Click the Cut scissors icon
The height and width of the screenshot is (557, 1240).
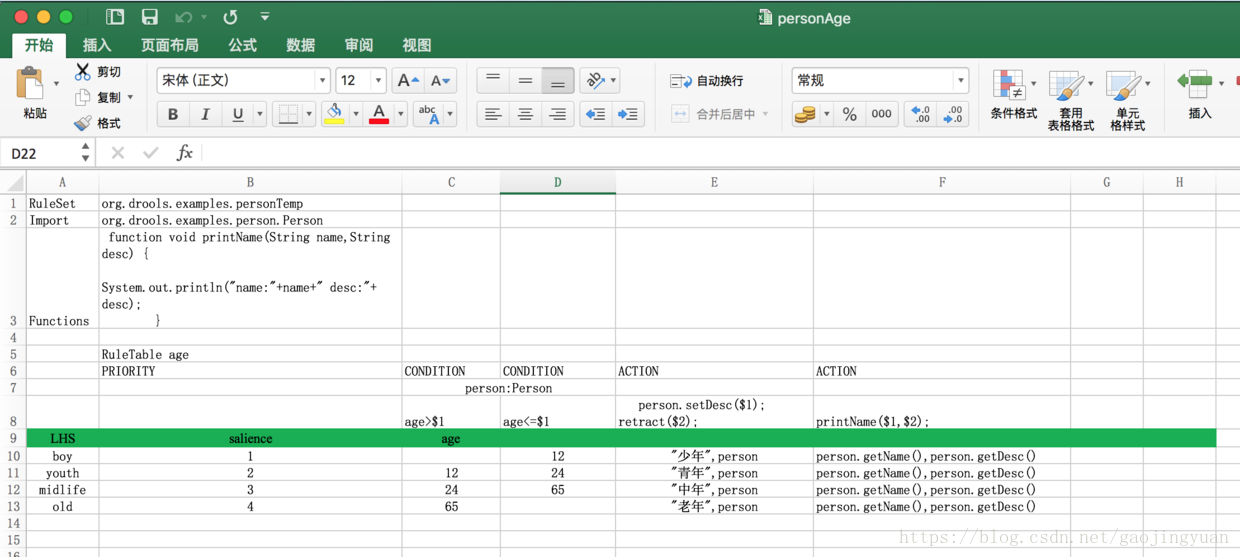[x=83, y=71]
